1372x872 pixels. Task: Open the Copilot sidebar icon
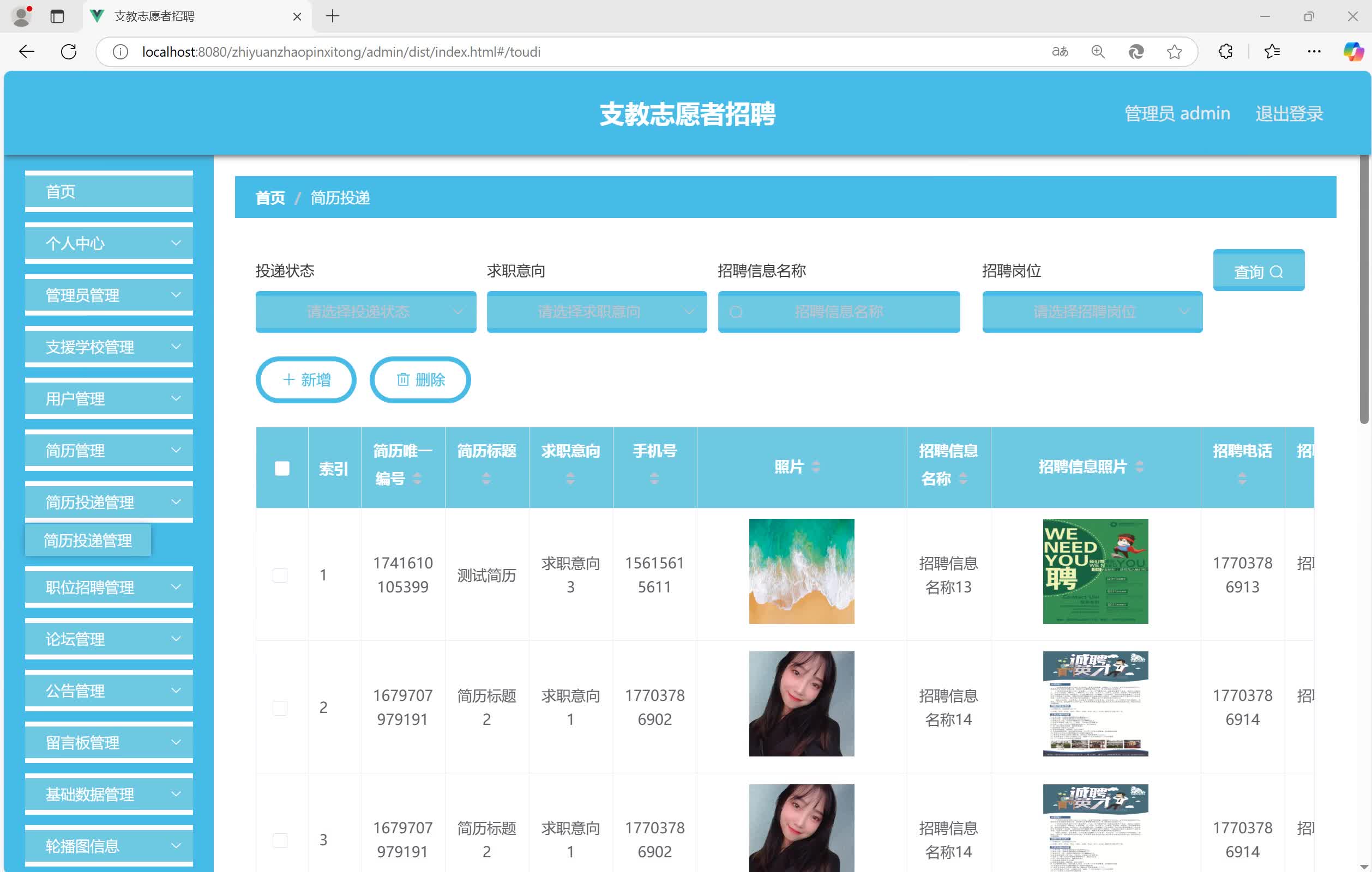tap(1353, 52)
